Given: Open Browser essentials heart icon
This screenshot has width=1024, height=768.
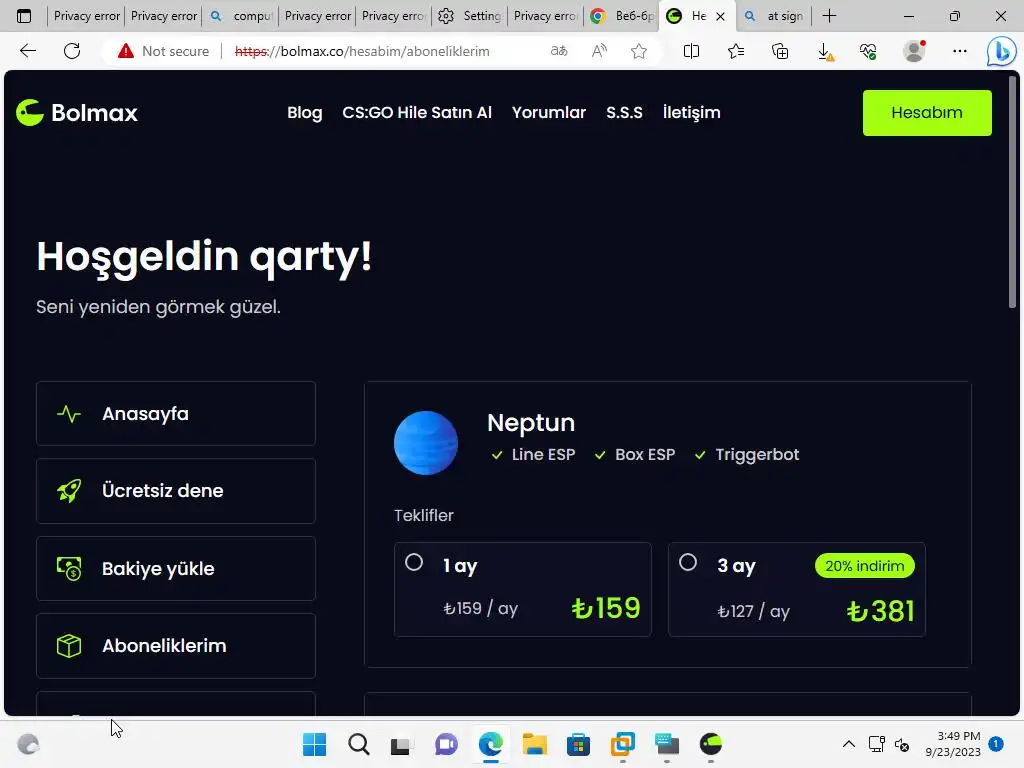Looking at the screenshot, I should point(868,51).
